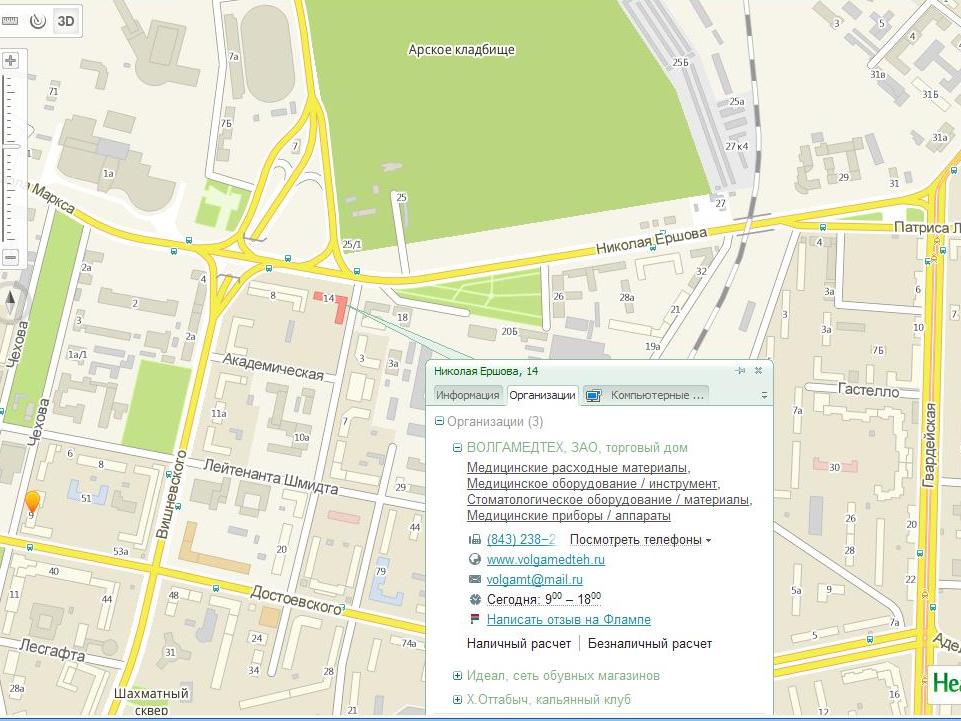Select the ruler measurement tool
Screen dimensions: 961x721
(10, 20)
